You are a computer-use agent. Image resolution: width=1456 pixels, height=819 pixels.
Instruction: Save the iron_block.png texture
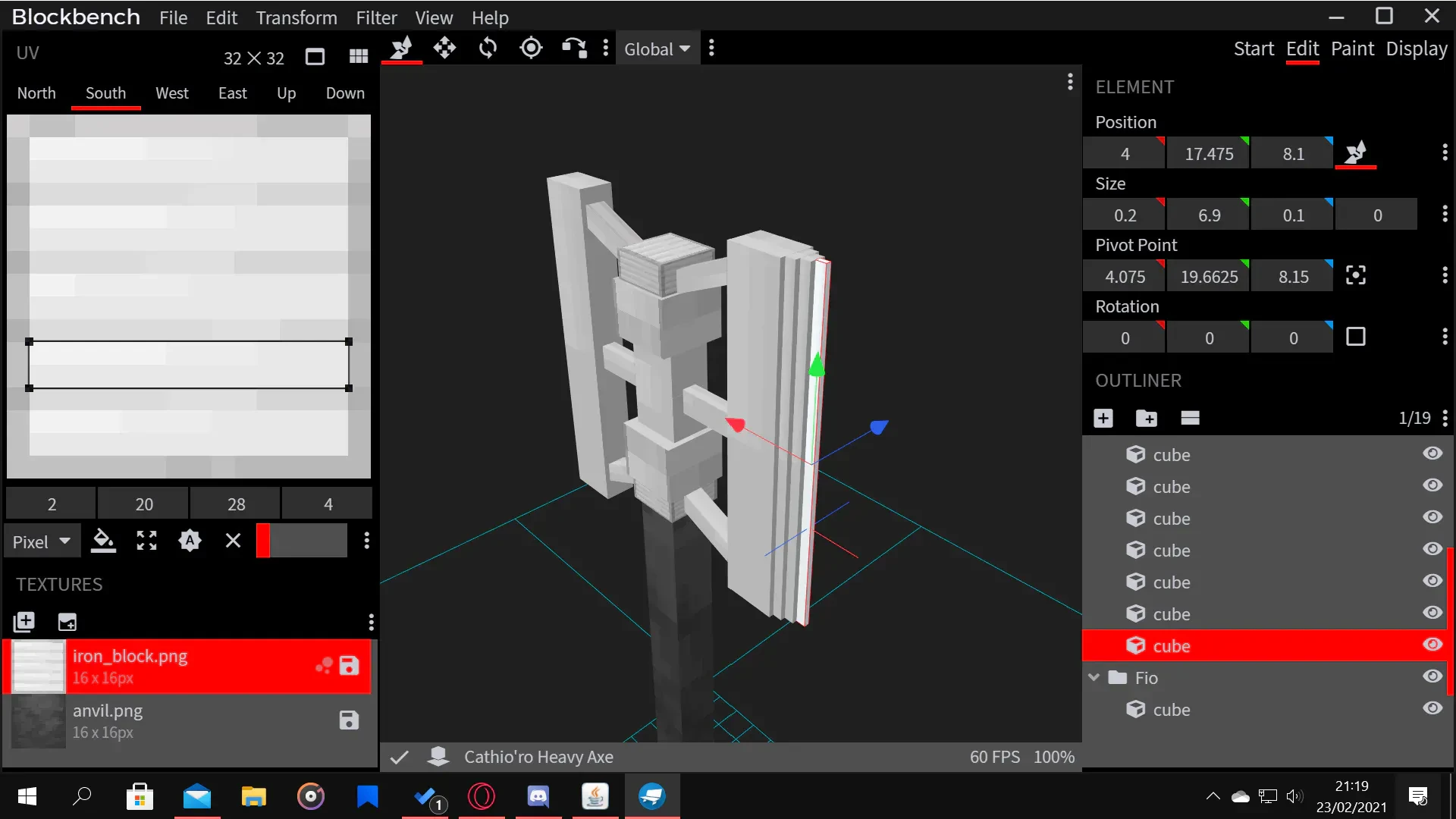pyautogui.click(x=349, y=666)
